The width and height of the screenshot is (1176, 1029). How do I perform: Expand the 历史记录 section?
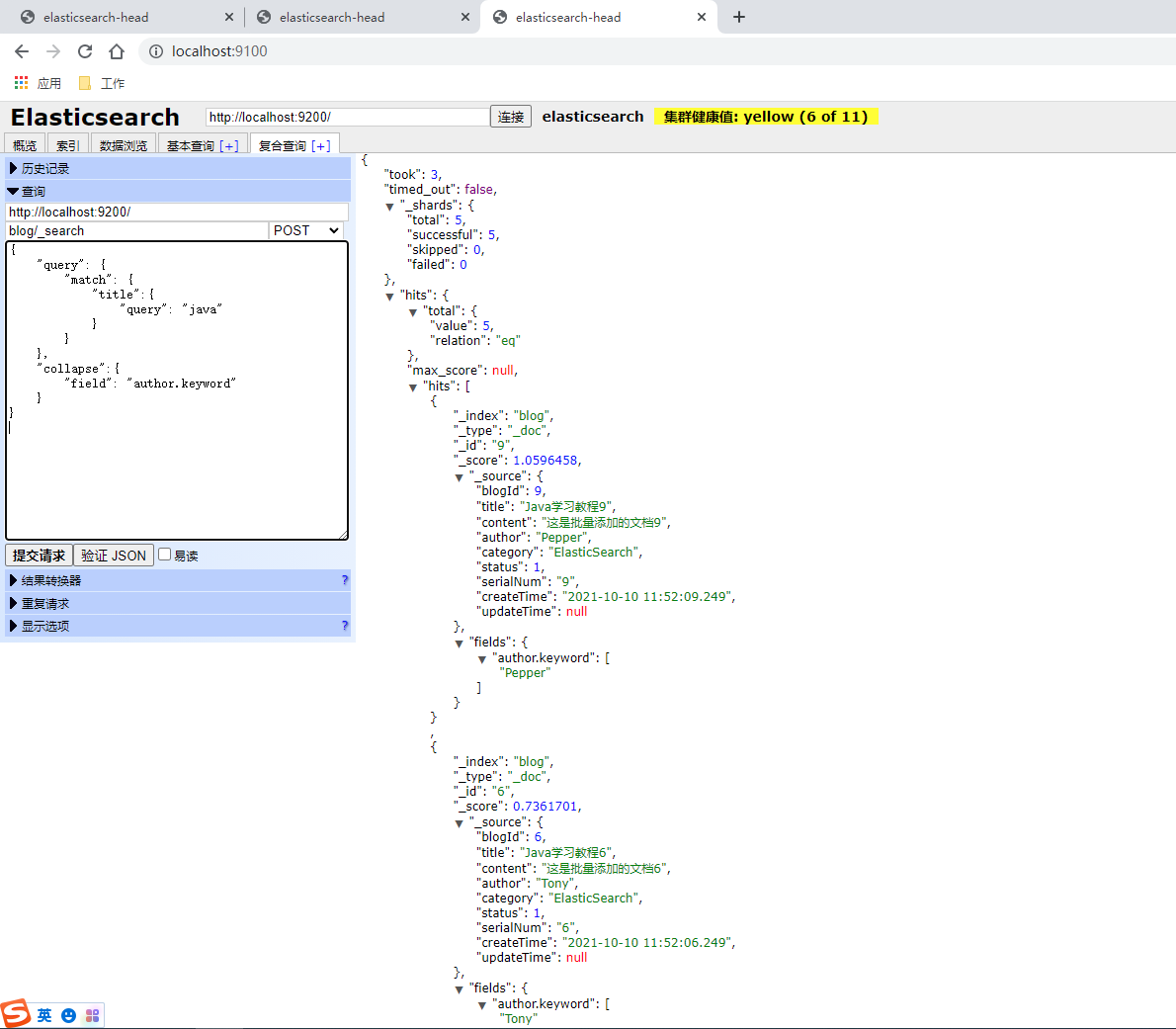point(178,168)
